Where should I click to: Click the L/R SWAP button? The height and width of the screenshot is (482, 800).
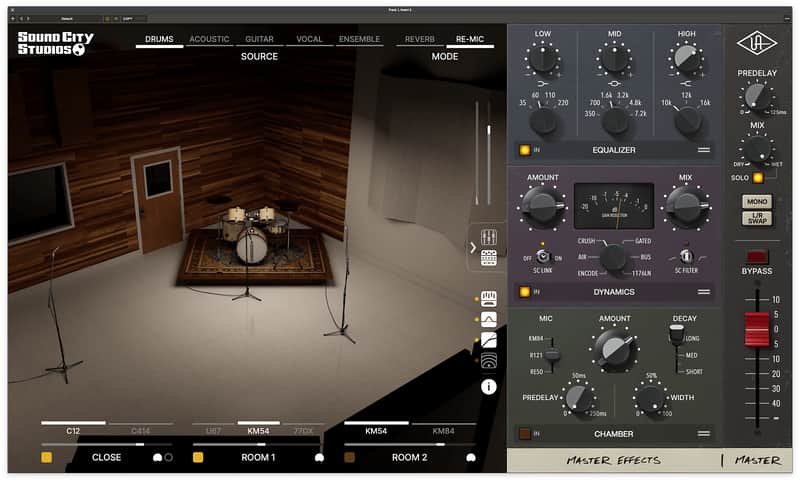tap(757, 218)
